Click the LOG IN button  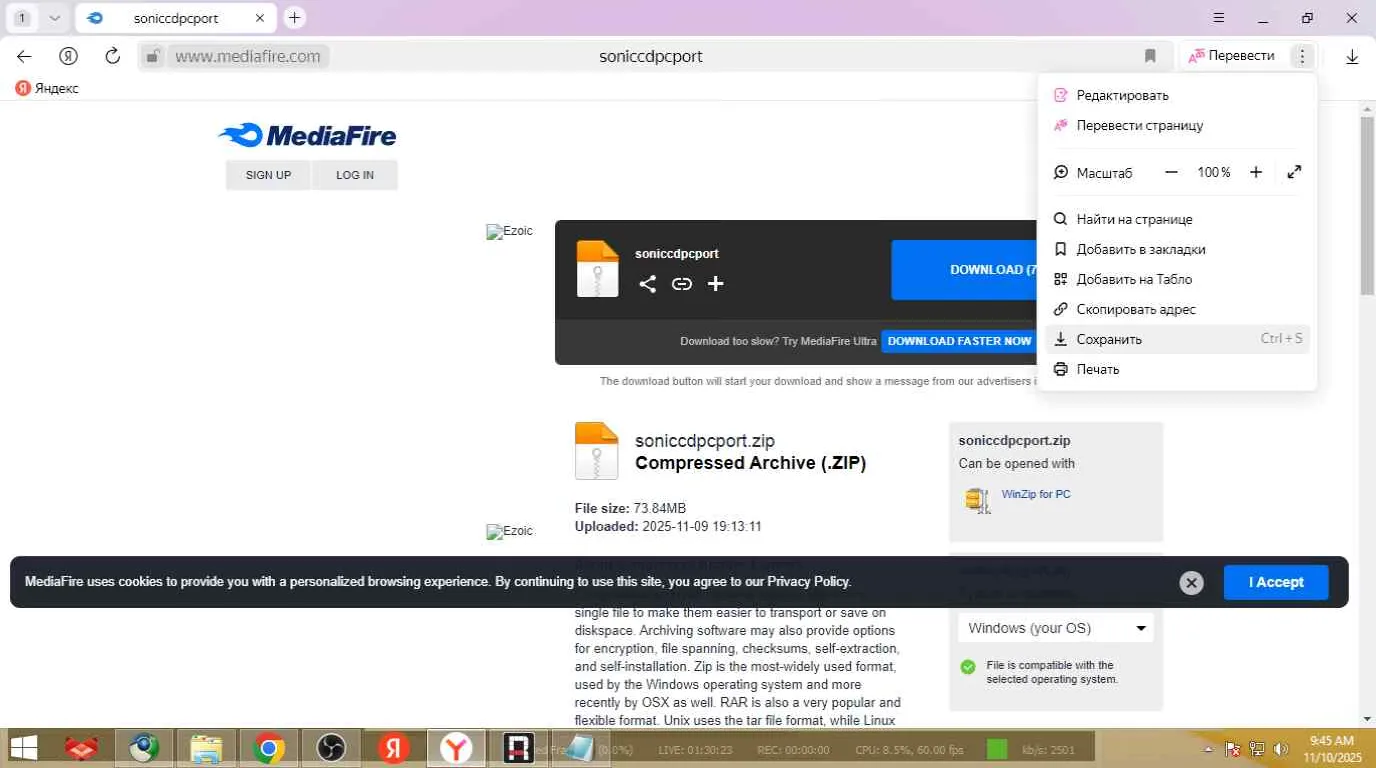[x=355, y=175]
